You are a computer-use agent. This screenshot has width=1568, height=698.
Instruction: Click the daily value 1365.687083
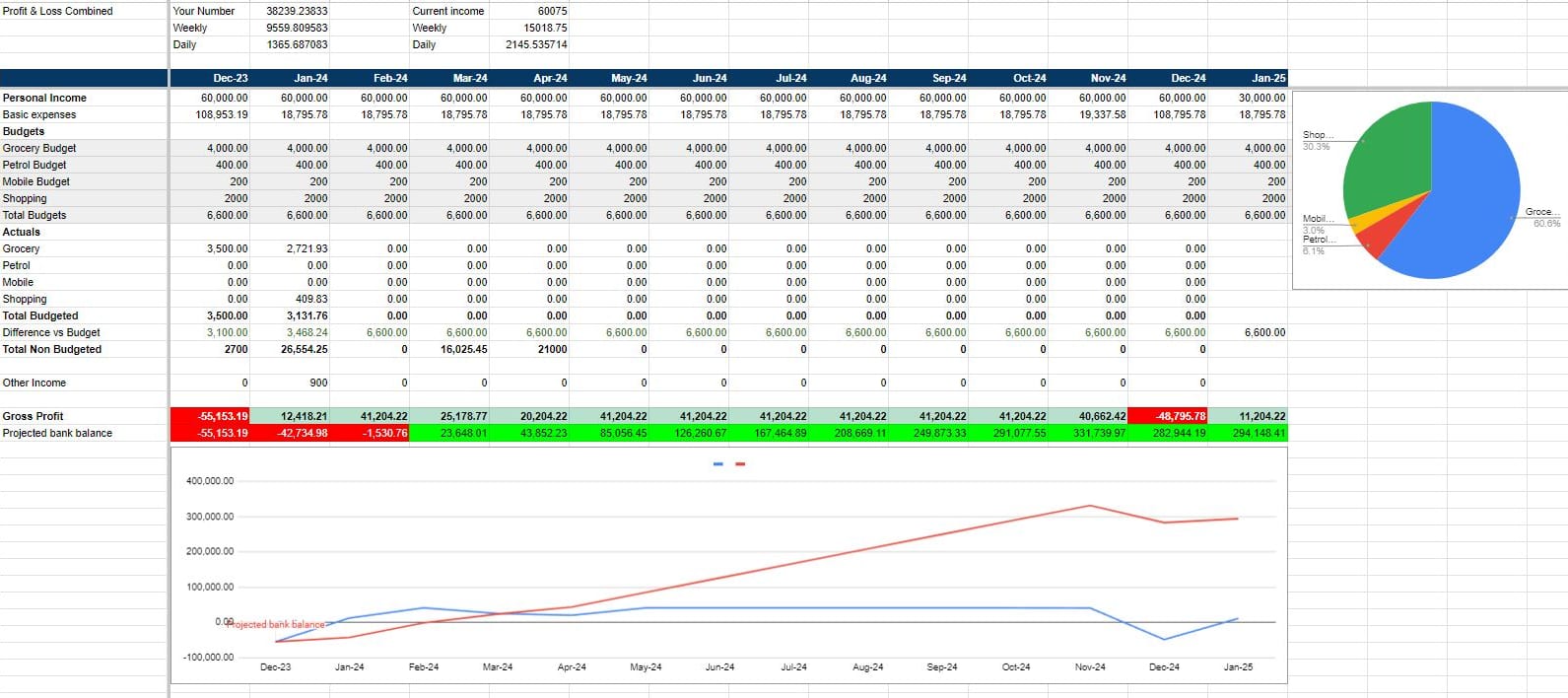[297, 44]
